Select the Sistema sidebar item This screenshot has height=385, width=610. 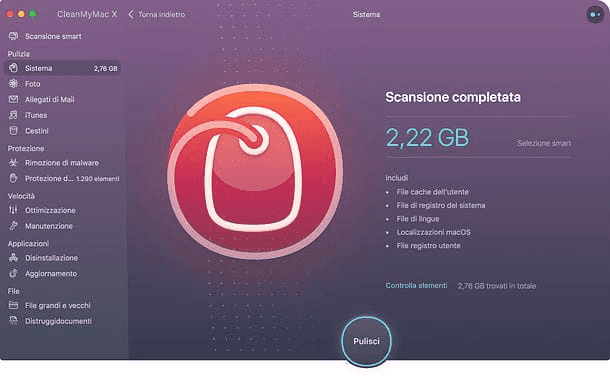click(62, 68)
